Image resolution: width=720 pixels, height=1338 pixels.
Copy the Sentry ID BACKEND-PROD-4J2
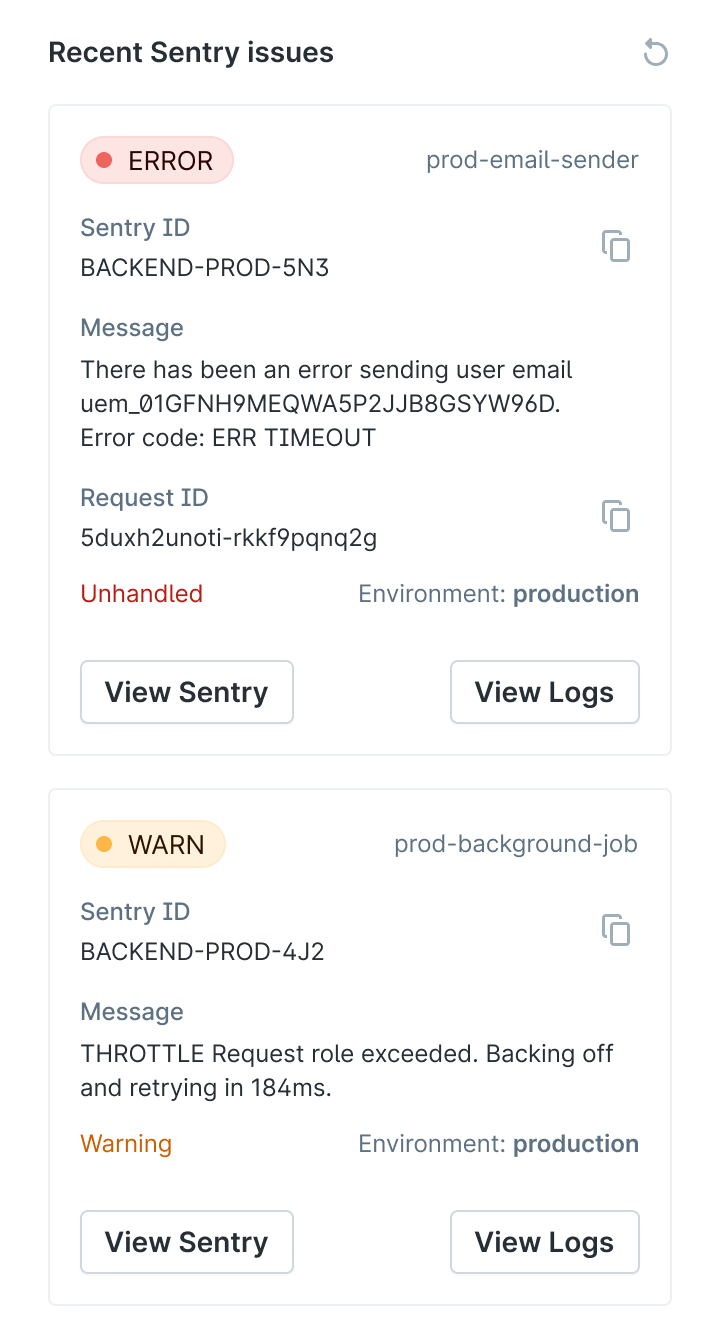point(616,930)
